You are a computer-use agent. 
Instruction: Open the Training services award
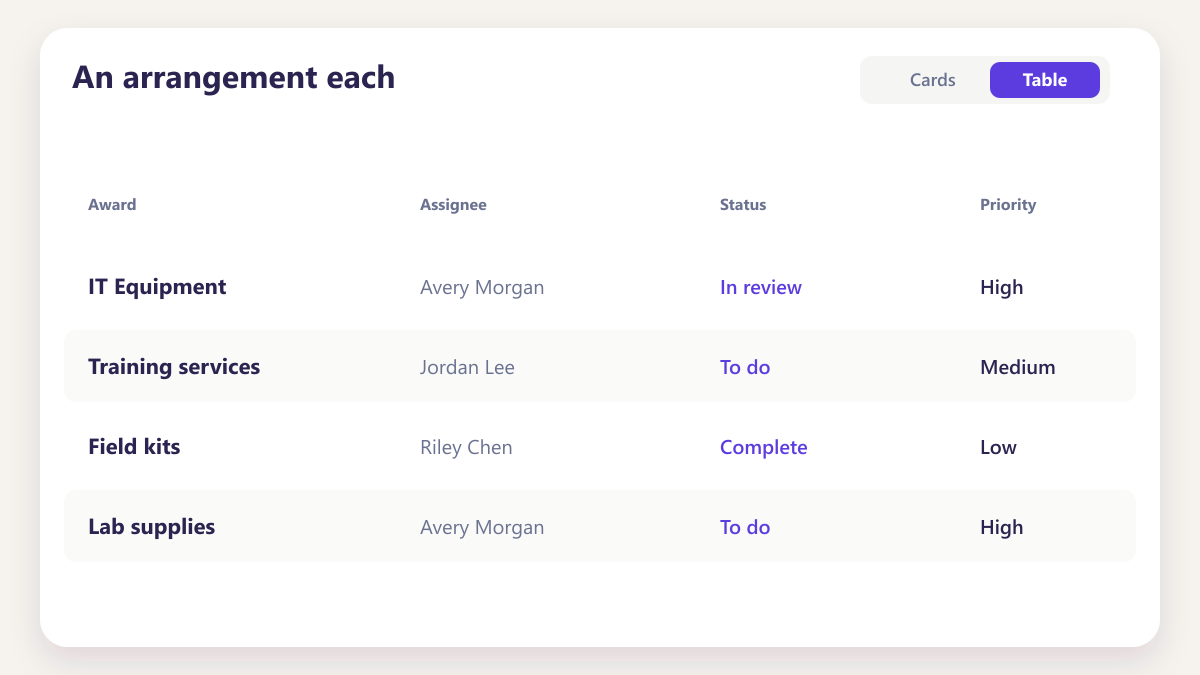174,367
